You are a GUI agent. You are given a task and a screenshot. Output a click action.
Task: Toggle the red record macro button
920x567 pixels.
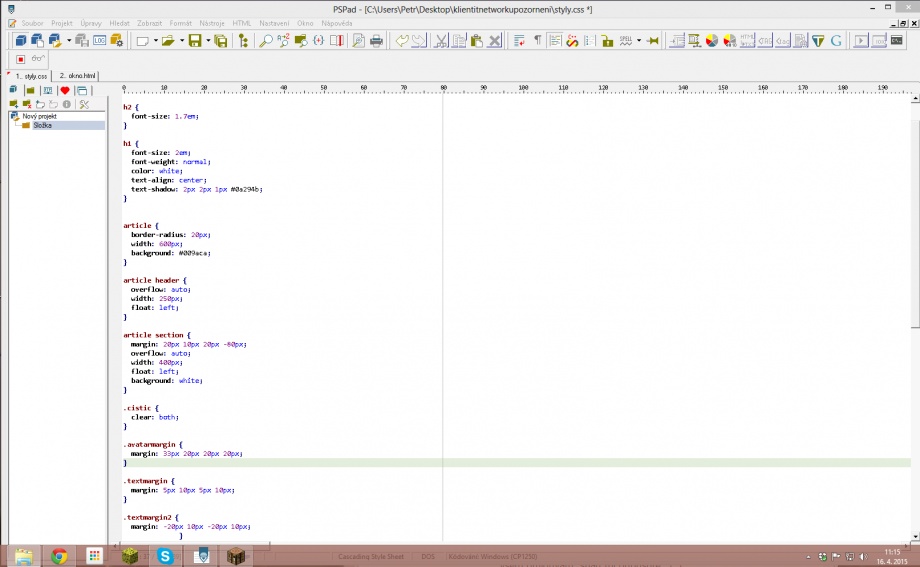tap(20, 59)
